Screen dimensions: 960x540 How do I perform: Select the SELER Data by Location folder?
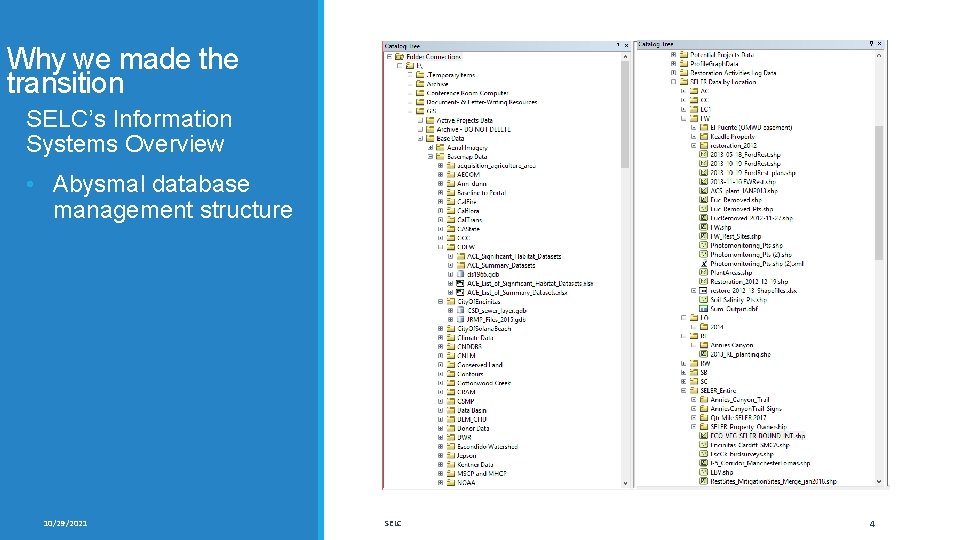[x=723, y=81]
